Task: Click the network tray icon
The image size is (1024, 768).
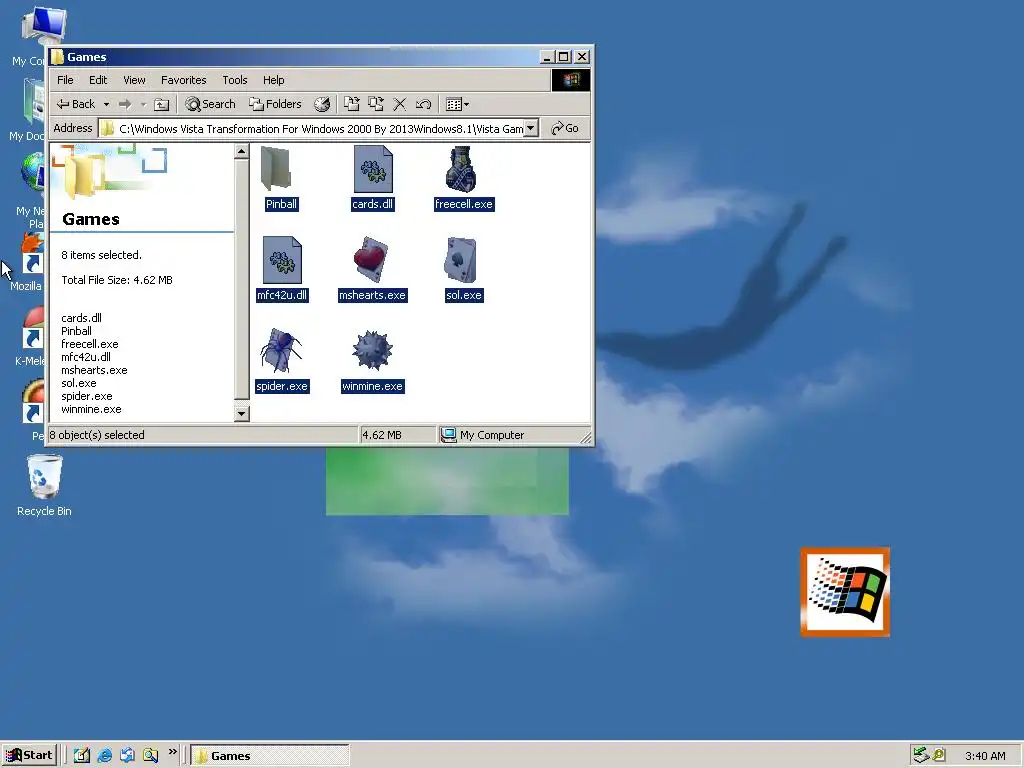Action: click(x=921, y=756)
